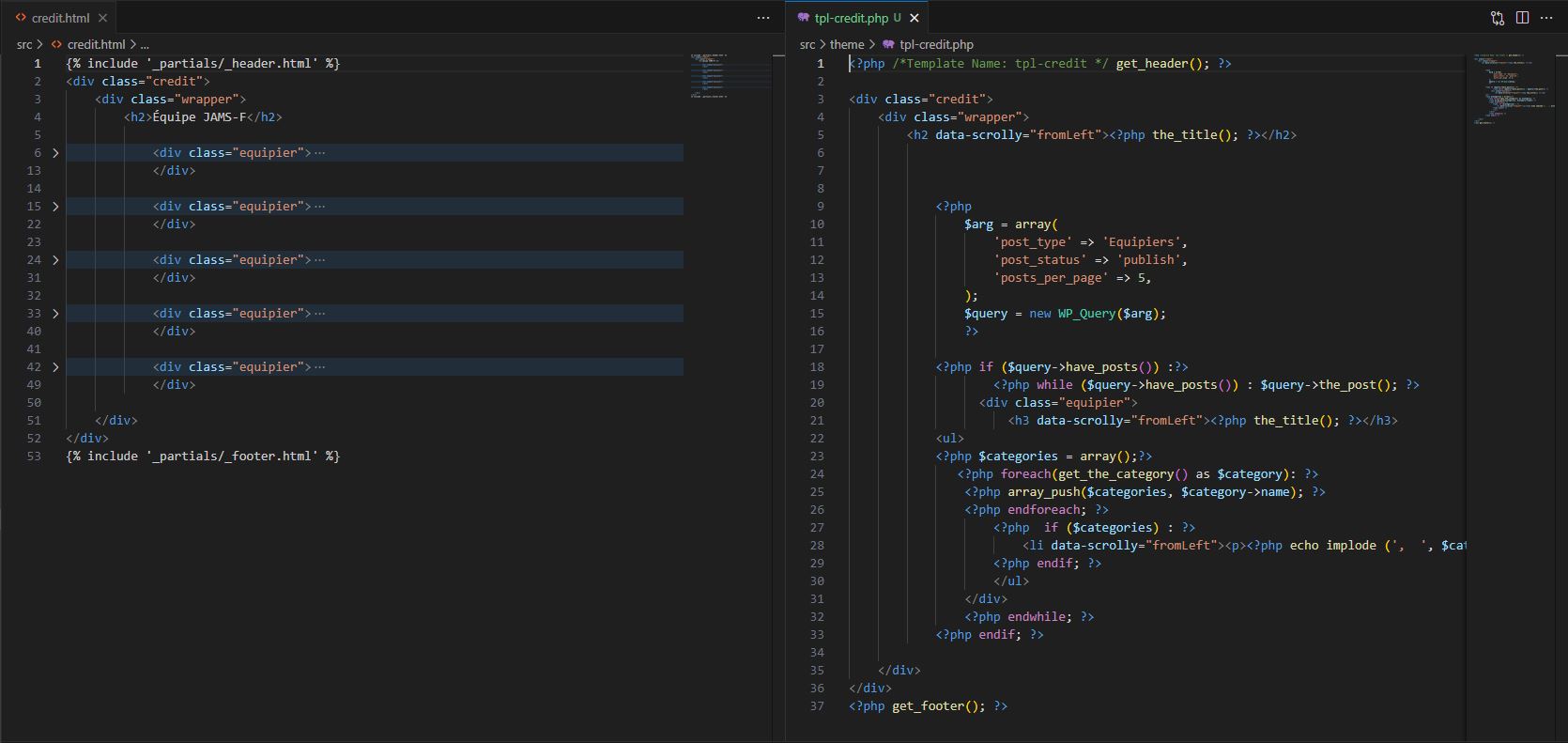
Task: Click 'echo implode' on line 28
Action: click(1333, 545)
